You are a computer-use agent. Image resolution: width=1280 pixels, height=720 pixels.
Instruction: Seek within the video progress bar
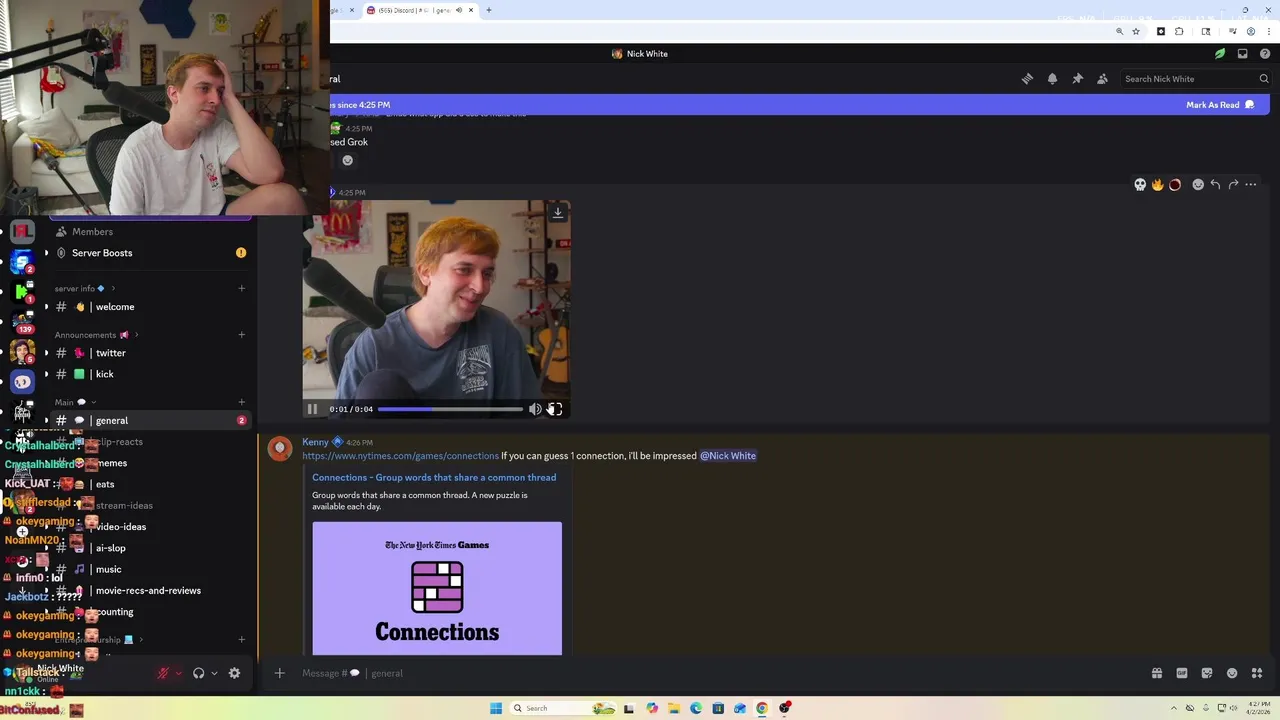click(450, 409)
